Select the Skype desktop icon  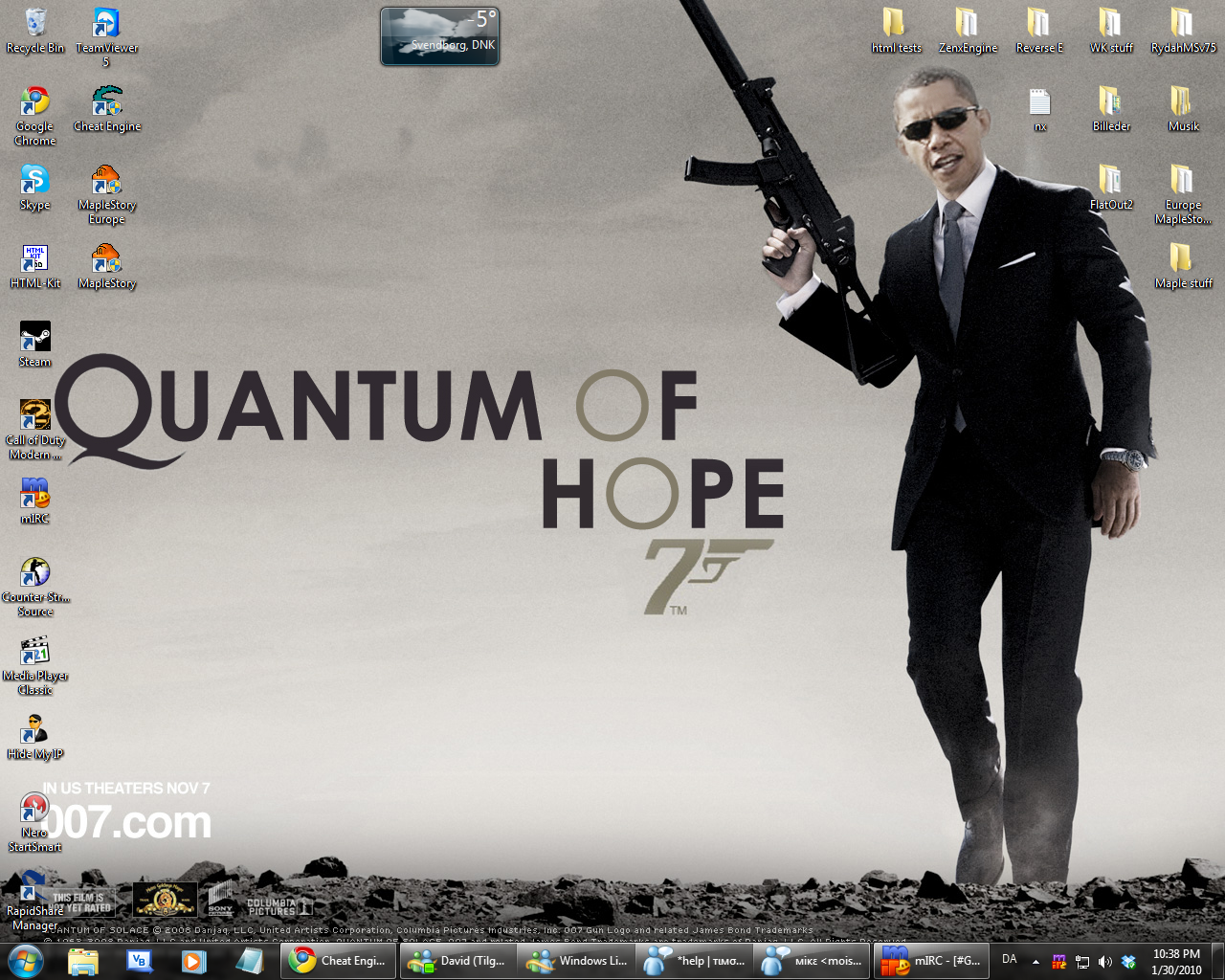35,188
